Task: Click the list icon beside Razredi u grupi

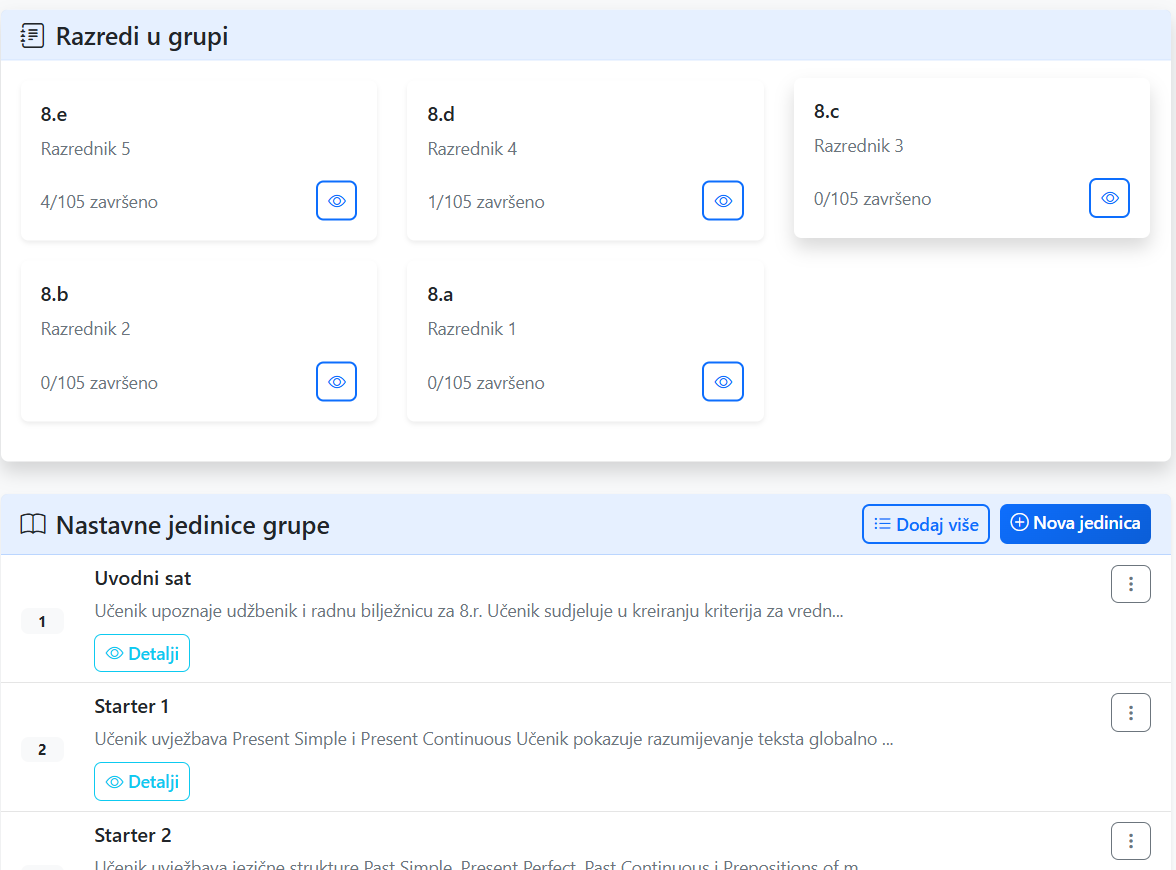Action: (32, 35)
